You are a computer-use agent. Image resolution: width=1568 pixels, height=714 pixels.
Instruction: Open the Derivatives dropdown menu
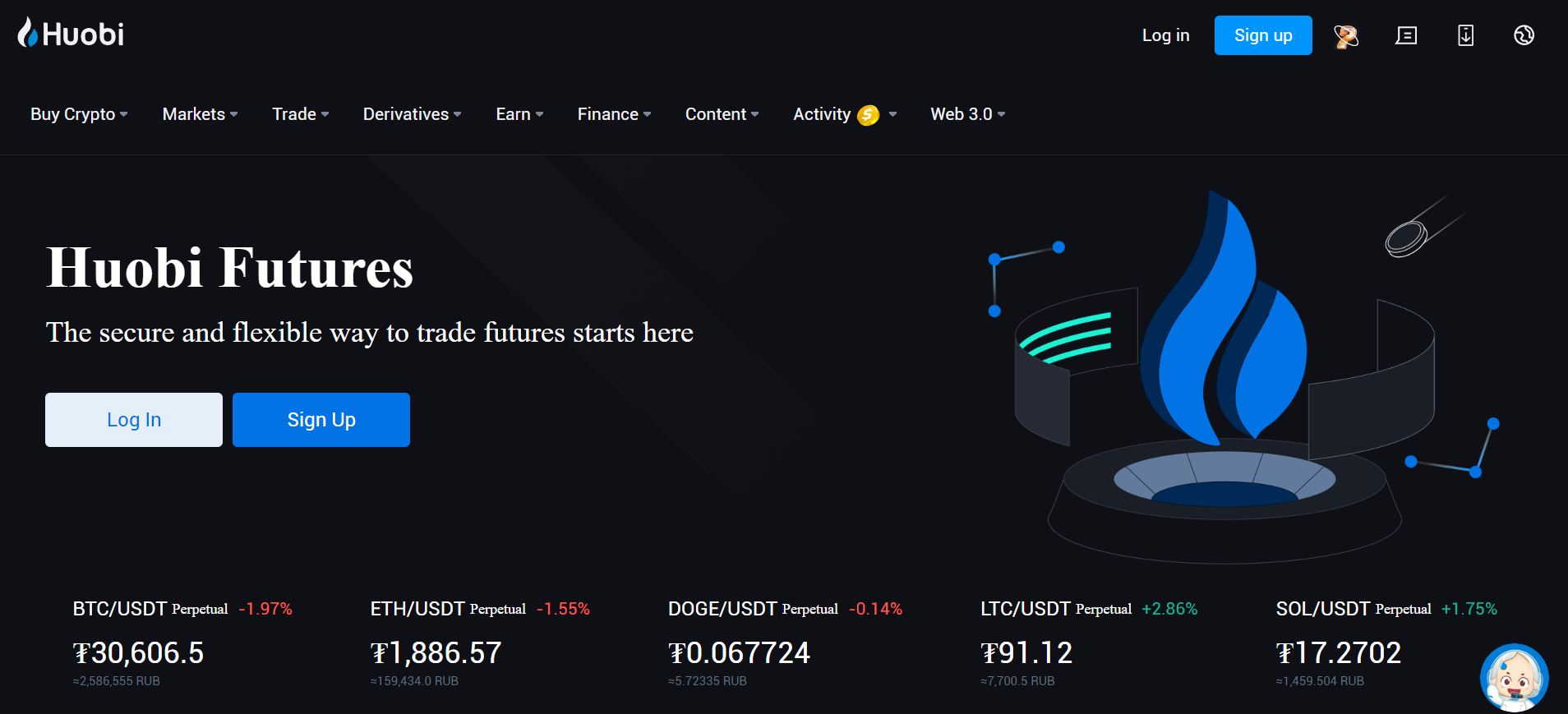coord(412,114)
